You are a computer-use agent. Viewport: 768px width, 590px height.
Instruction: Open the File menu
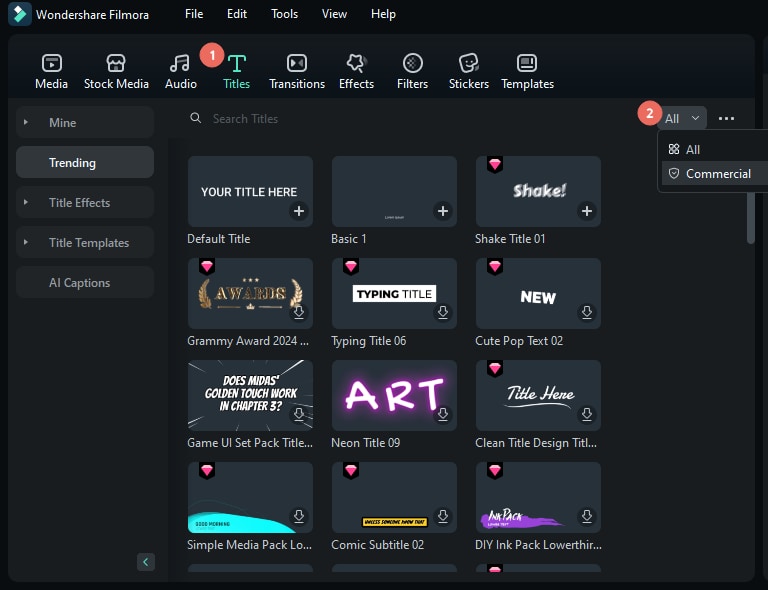194,14
